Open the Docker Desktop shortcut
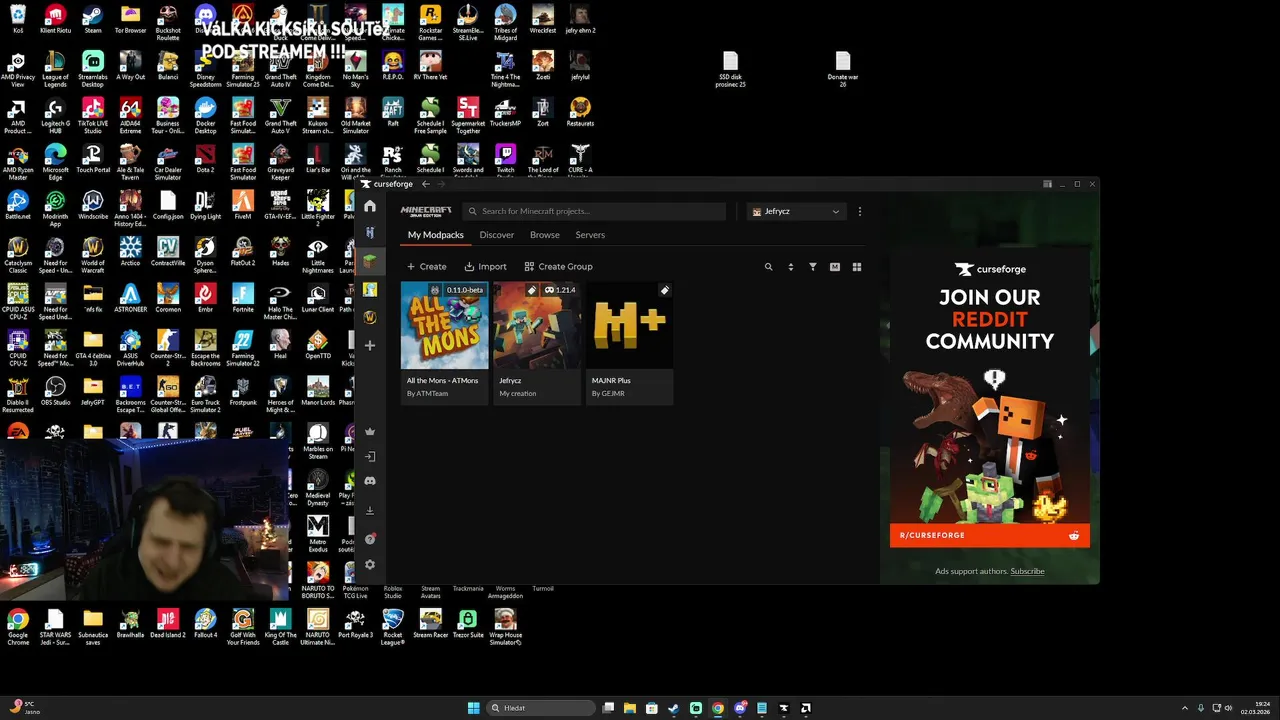1280x720 pixels. [x=205, y=114]
